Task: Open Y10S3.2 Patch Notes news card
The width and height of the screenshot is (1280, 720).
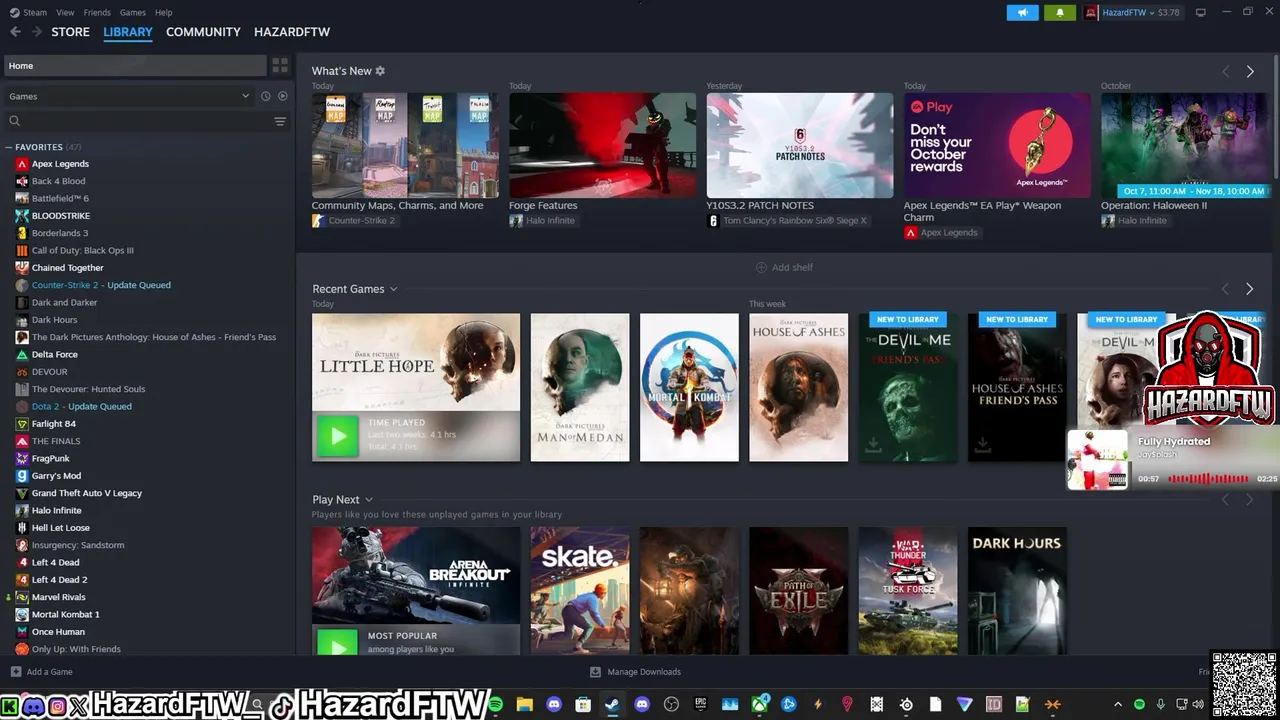Action: click(800, 146)
